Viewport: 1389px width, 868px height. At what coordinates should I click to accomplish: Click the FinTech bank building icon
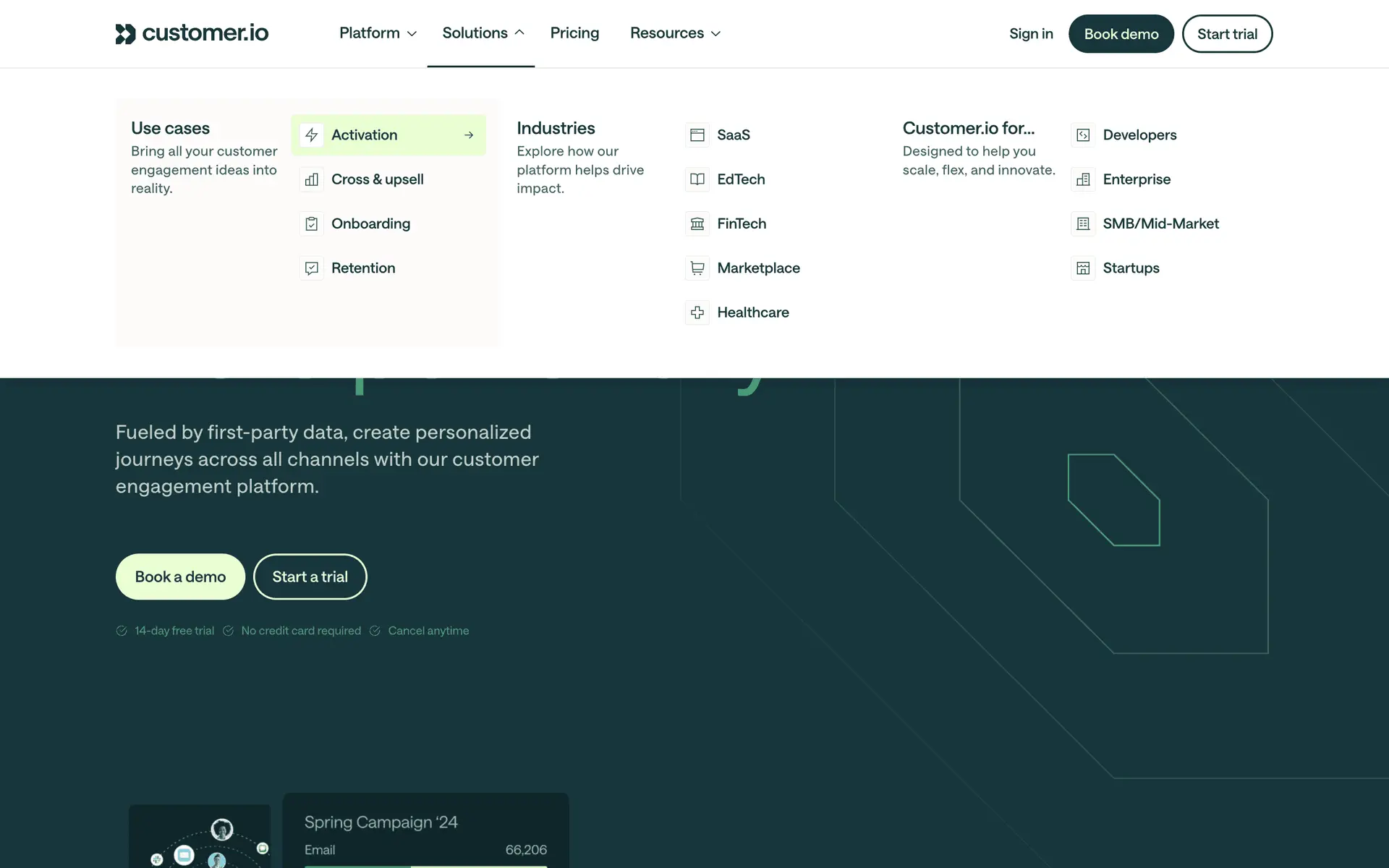[697, 224]
